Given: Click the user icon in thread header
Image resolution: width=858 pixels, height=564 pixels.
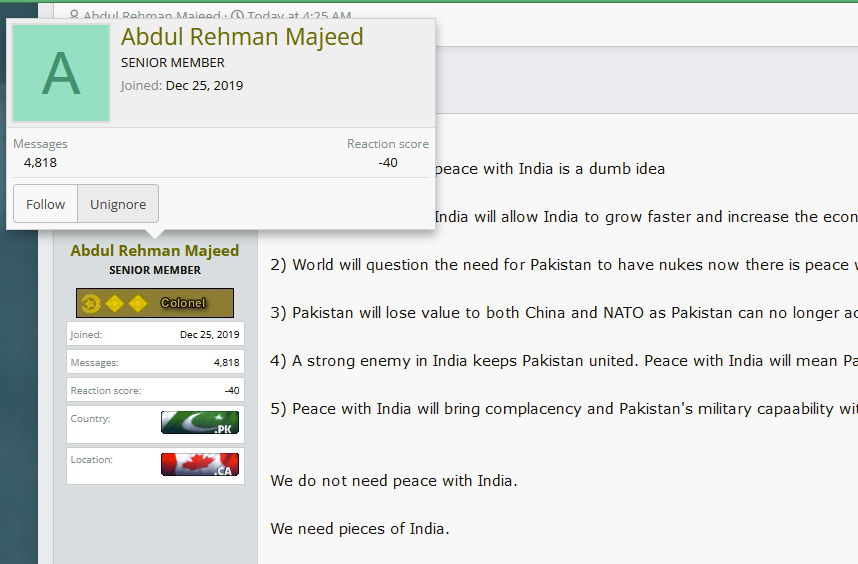Looking at the screenshot, I should pyautogui.click(x=74, y=15).
